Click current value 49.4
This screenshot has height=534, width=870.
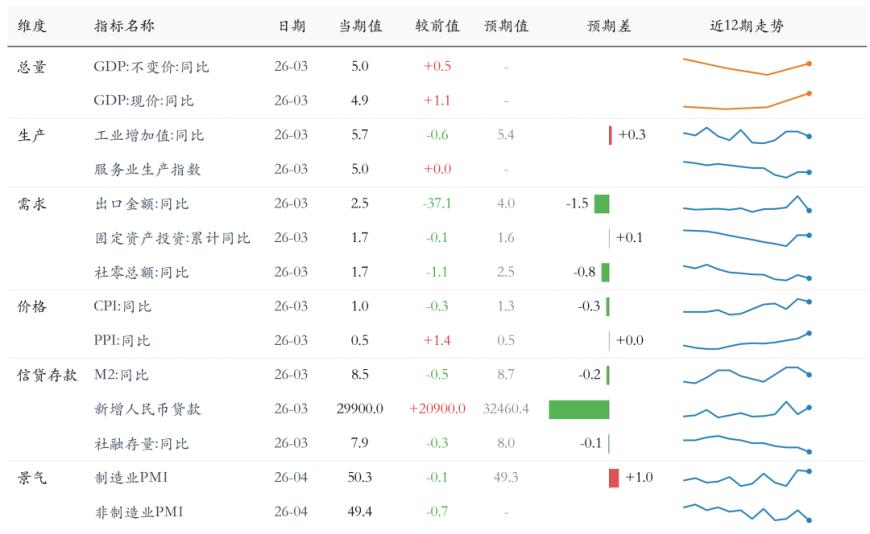(360, 512)
